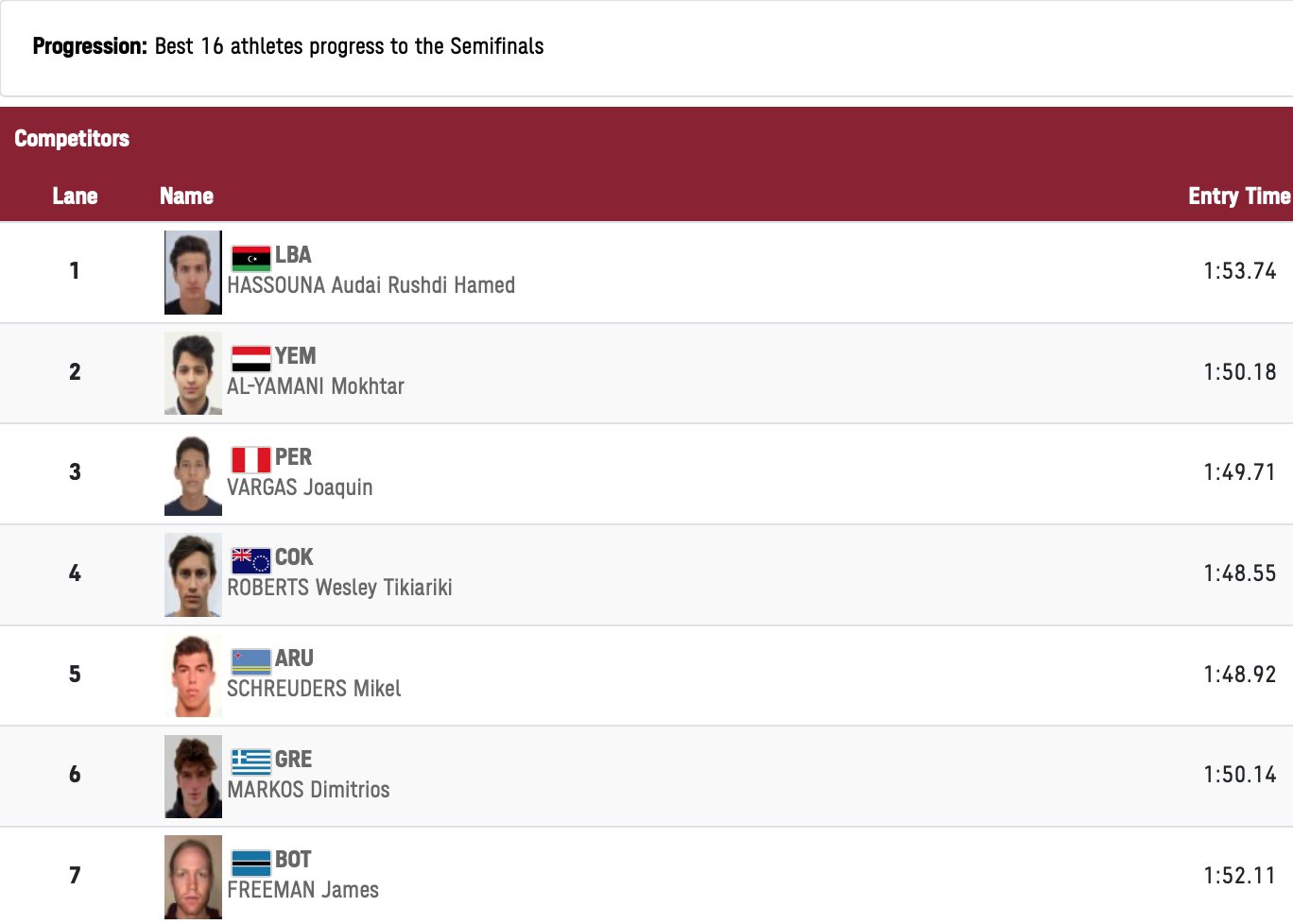Click the Entry Time column header
1293x924 pixels.
point(1238,196)
